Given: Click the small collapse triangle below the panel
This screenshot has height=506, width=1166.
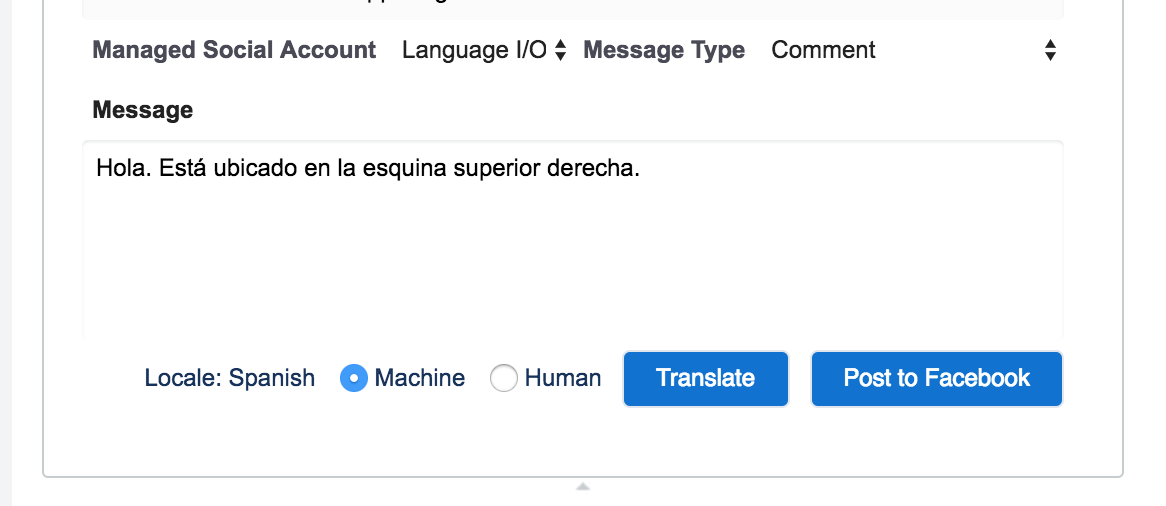Looking at the screenshot, I should [583, 487].
